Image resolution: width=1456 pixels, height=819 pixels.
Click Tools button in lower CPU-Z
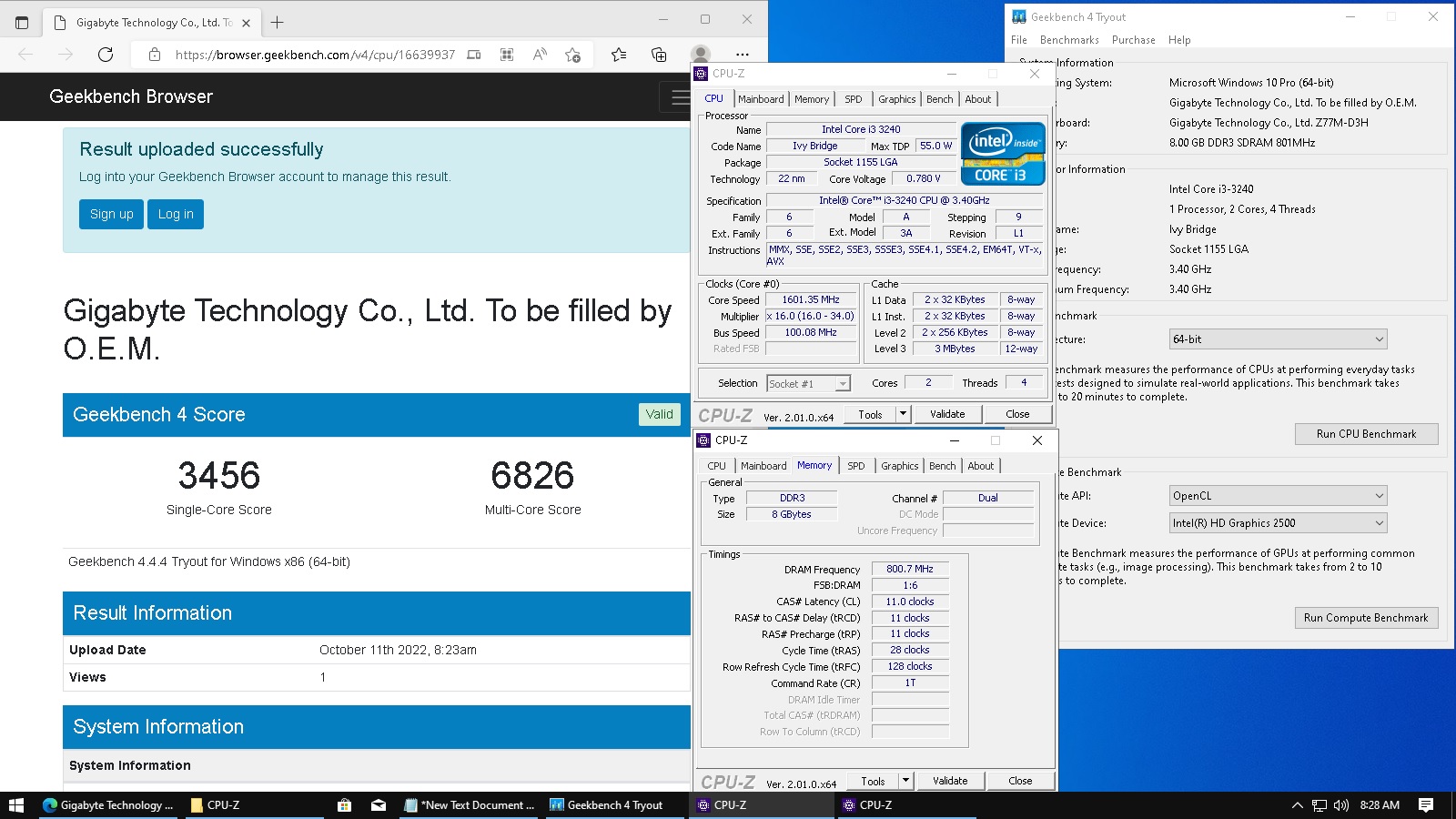pyautogui.click(x=873, y=781)
